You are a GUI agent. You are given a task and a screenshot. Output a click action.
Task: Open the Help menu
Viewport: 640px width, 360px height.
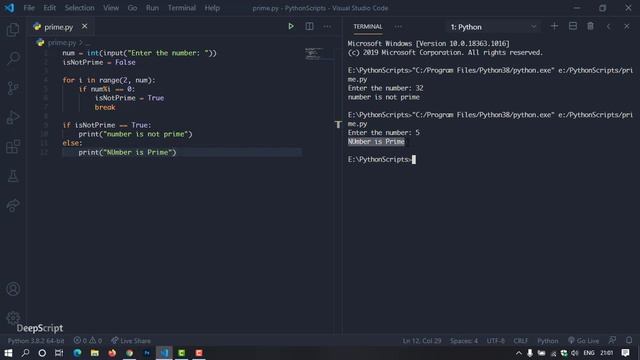[x=212, y=8]
